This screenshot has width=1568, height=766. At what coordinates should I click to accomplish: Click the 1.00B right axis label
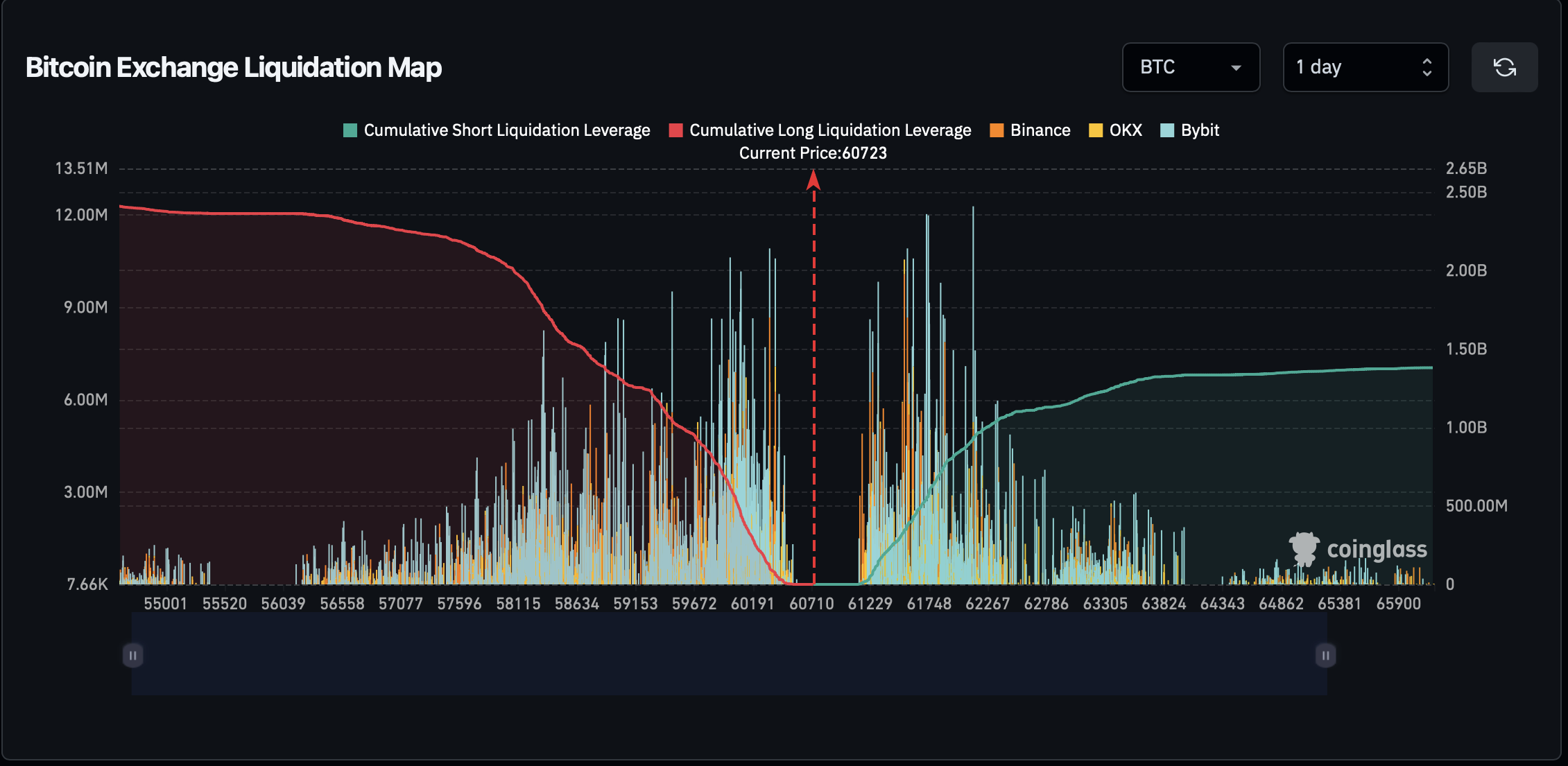click(1466, 427)
